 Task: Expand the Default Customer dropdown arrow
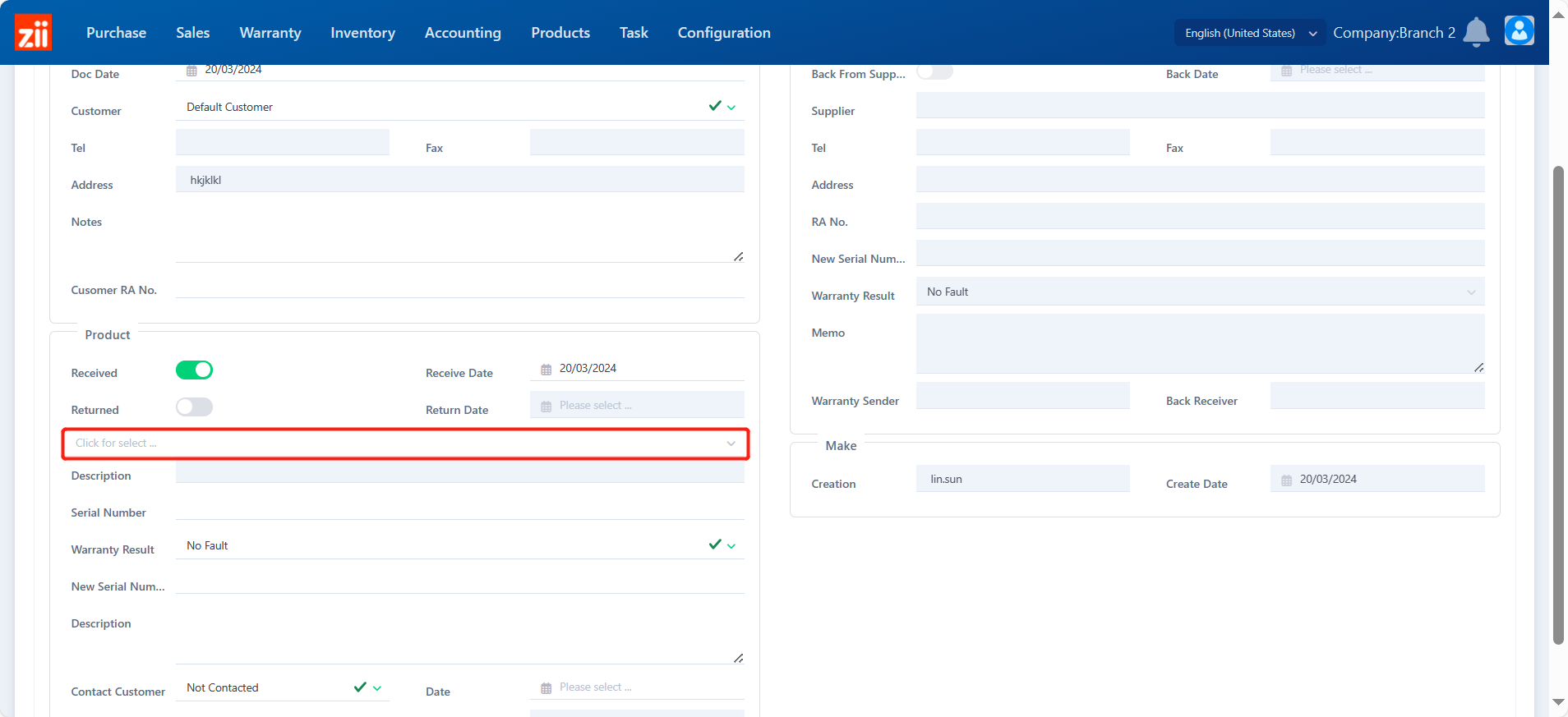731,108
